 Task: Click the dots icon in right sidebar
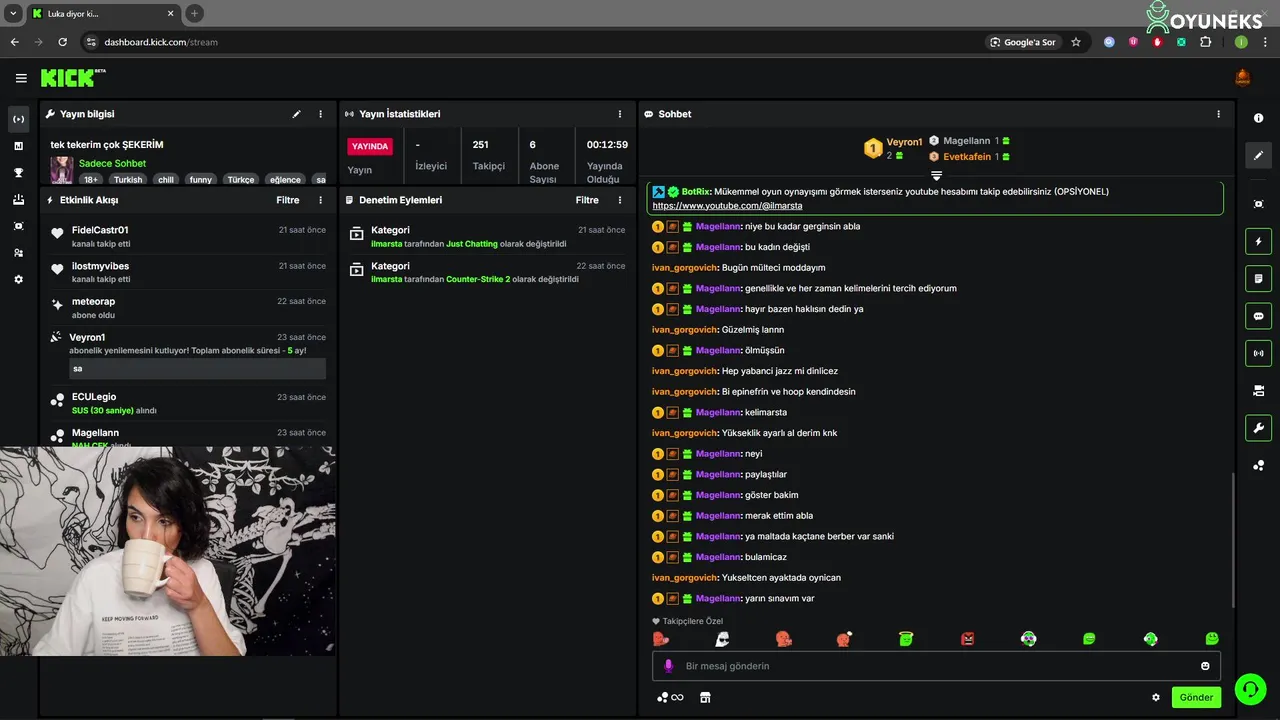coord(1258,465)
